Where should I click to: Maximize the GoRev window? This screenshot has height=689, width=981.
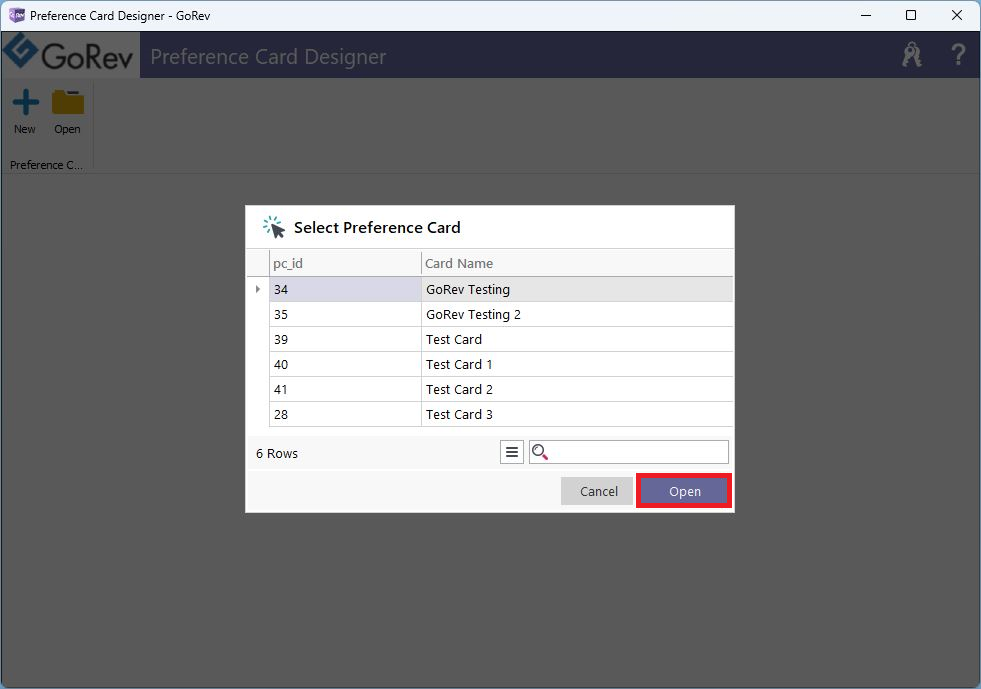(x=911, y=15)
